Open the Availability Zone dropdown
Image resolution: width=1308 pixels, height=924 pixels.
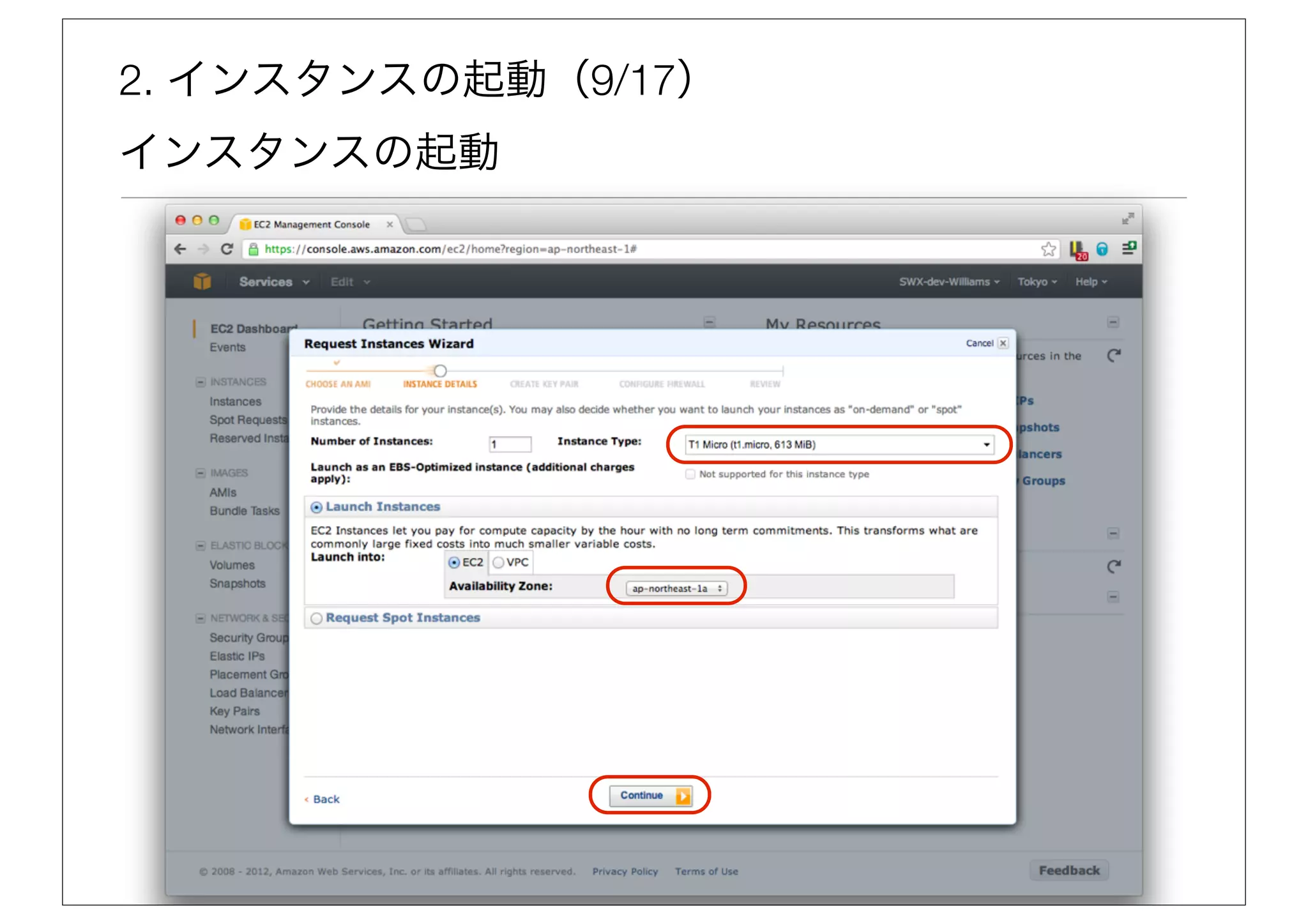tap(676, 588)
